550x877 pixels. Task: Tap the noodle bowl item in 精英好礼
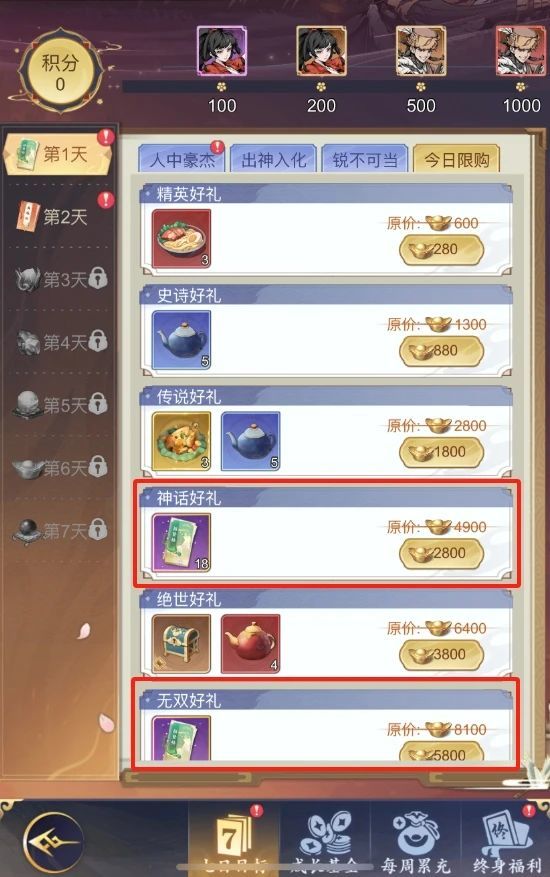click(181, 239)
